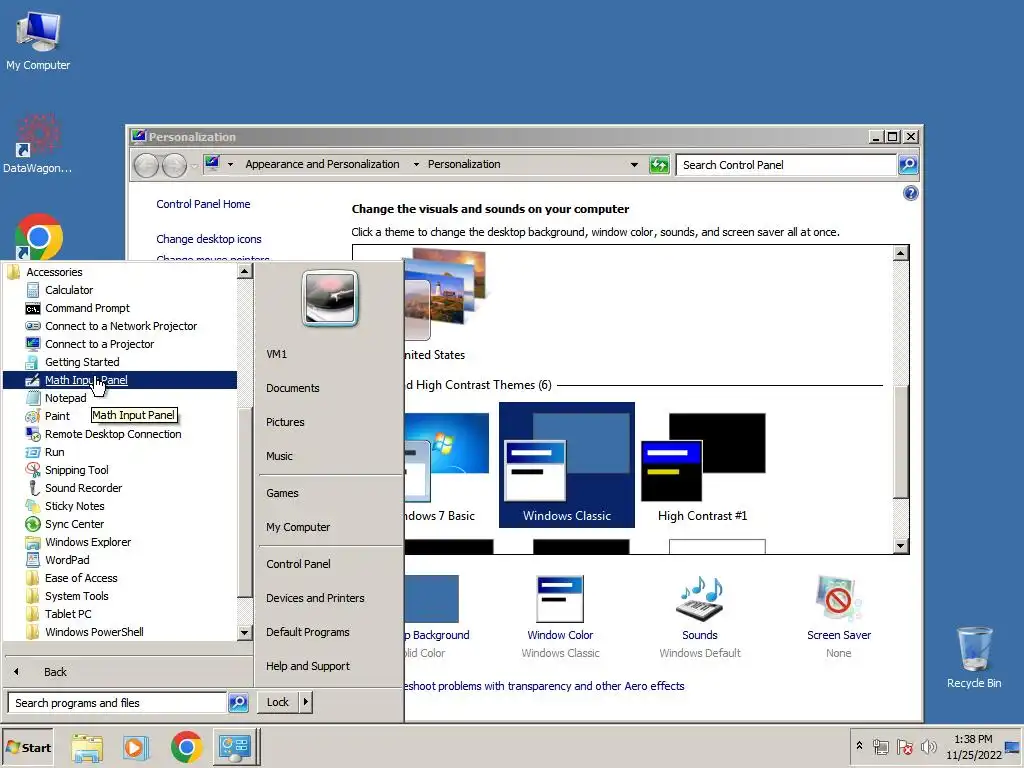Image resolution: width=1024 pixels, height=768 pixels.
Task: Open Remote Desktop Connection
Action: [x=112, y=434]
